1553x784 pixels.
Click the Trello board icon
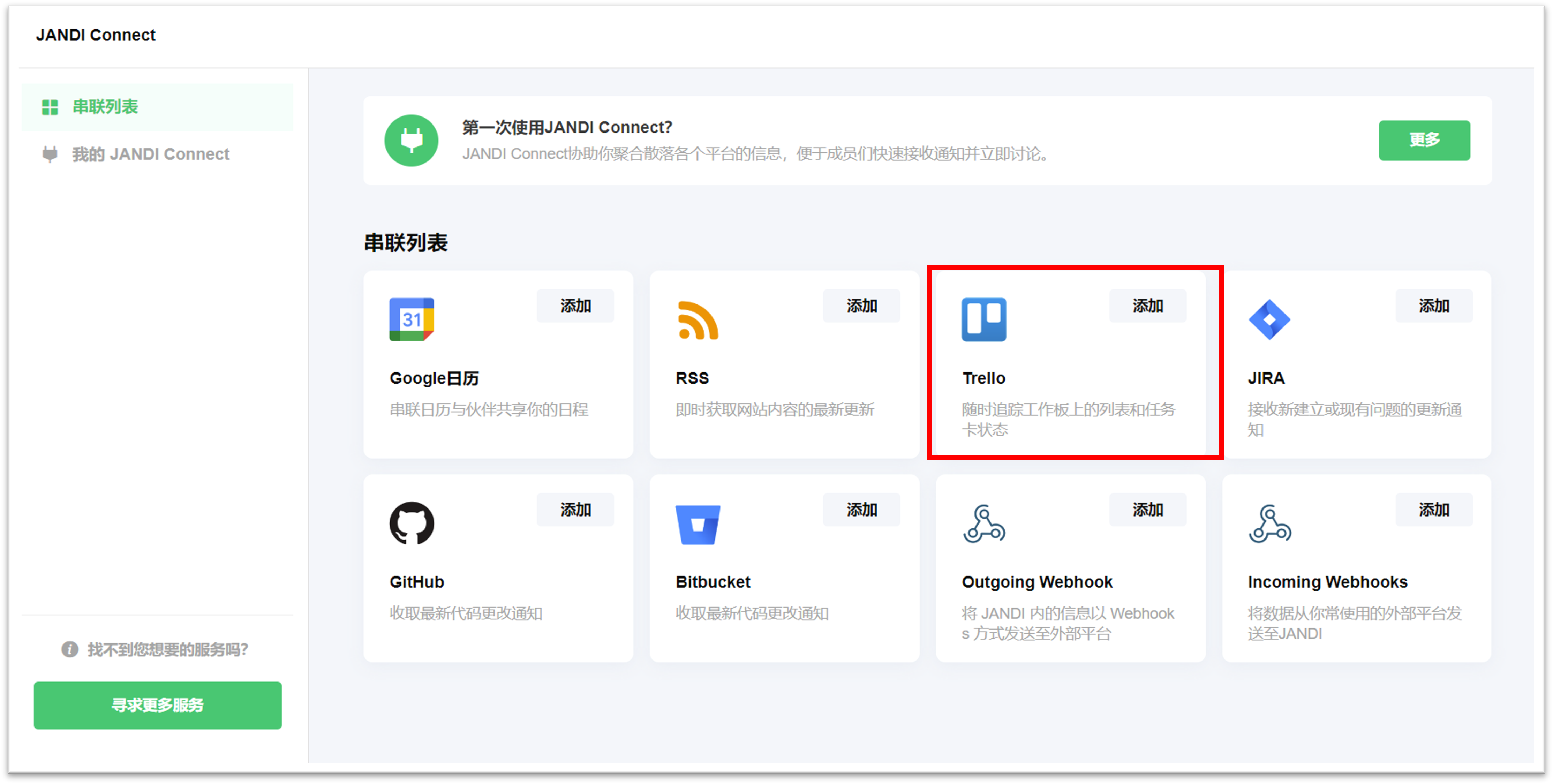pos(983,319)
